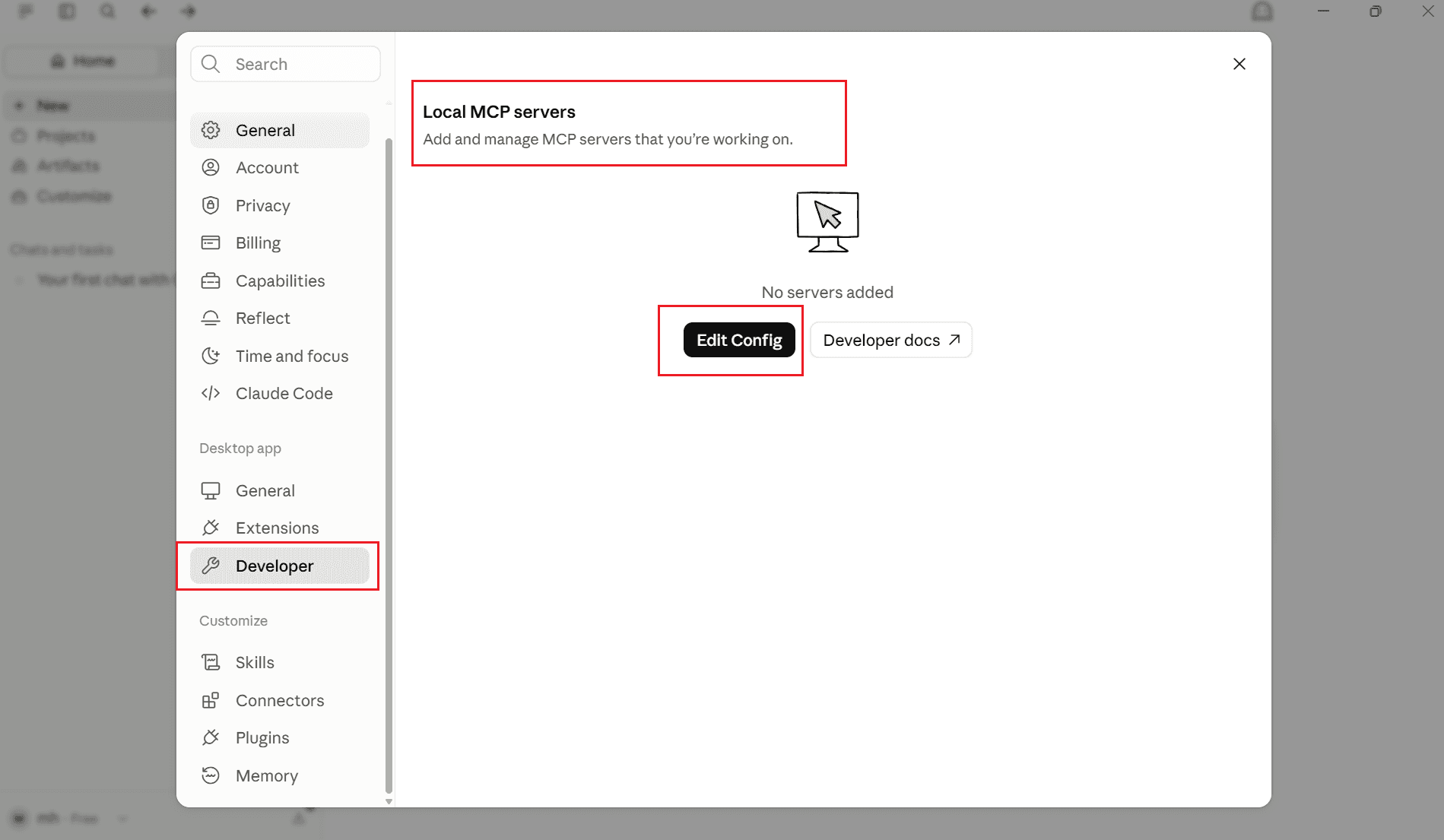Image resolution: width=1444 pixels, height=840 pixels.
Task: Select the Developer settings item
Action: click(280, 566)
